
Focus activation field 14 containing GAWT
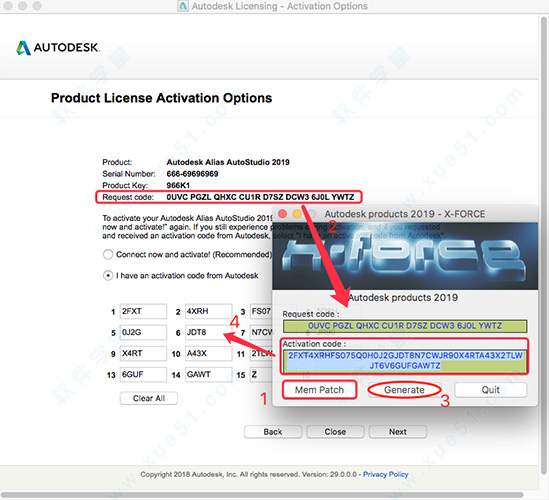208,374
